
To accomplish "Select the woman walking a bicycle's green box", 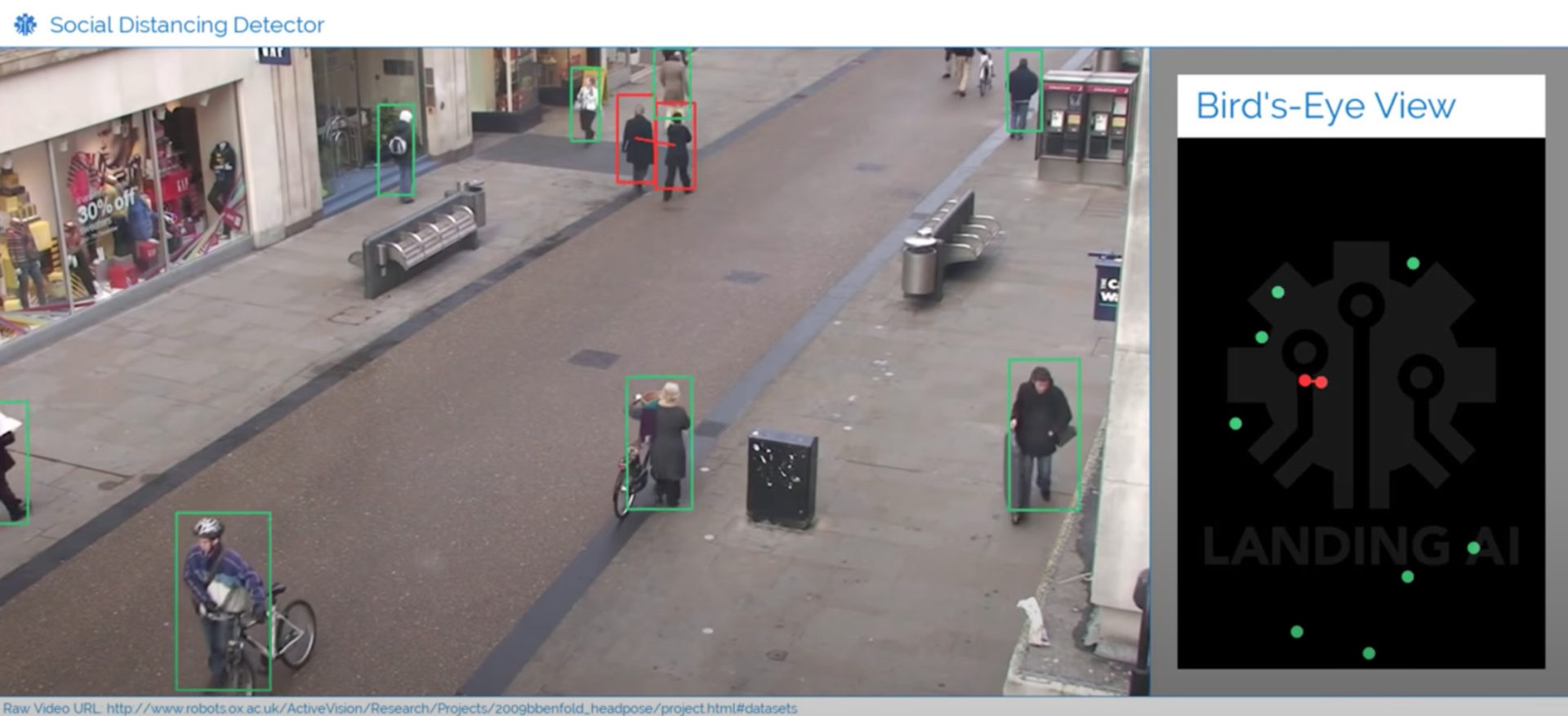I will point(659,443).
